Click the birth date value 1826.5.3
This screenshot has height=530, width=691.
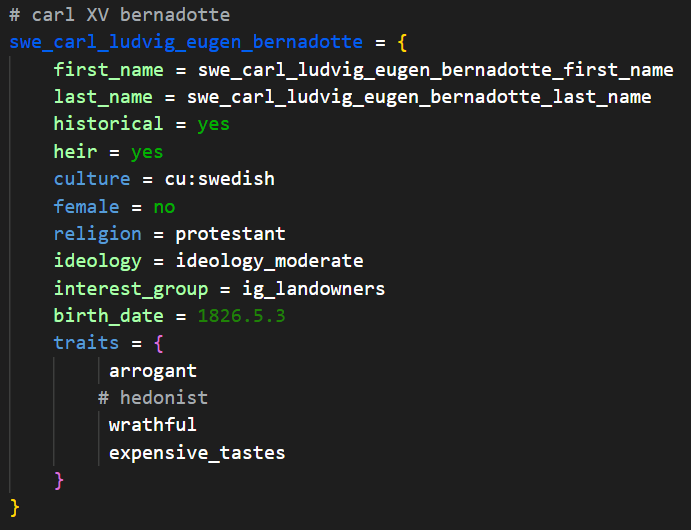[240, 316]
